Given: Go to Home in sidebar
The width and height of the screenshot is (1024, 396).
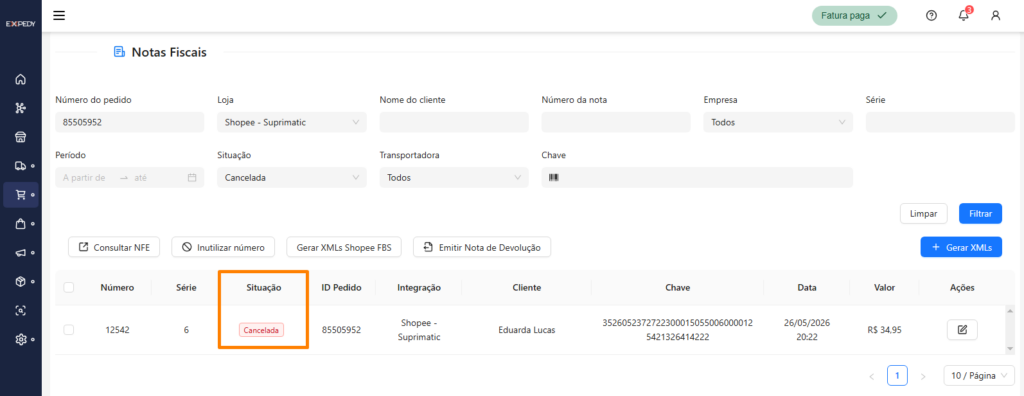Looking at the screenshot, I should pyautogui.click(x=20, y=80).
